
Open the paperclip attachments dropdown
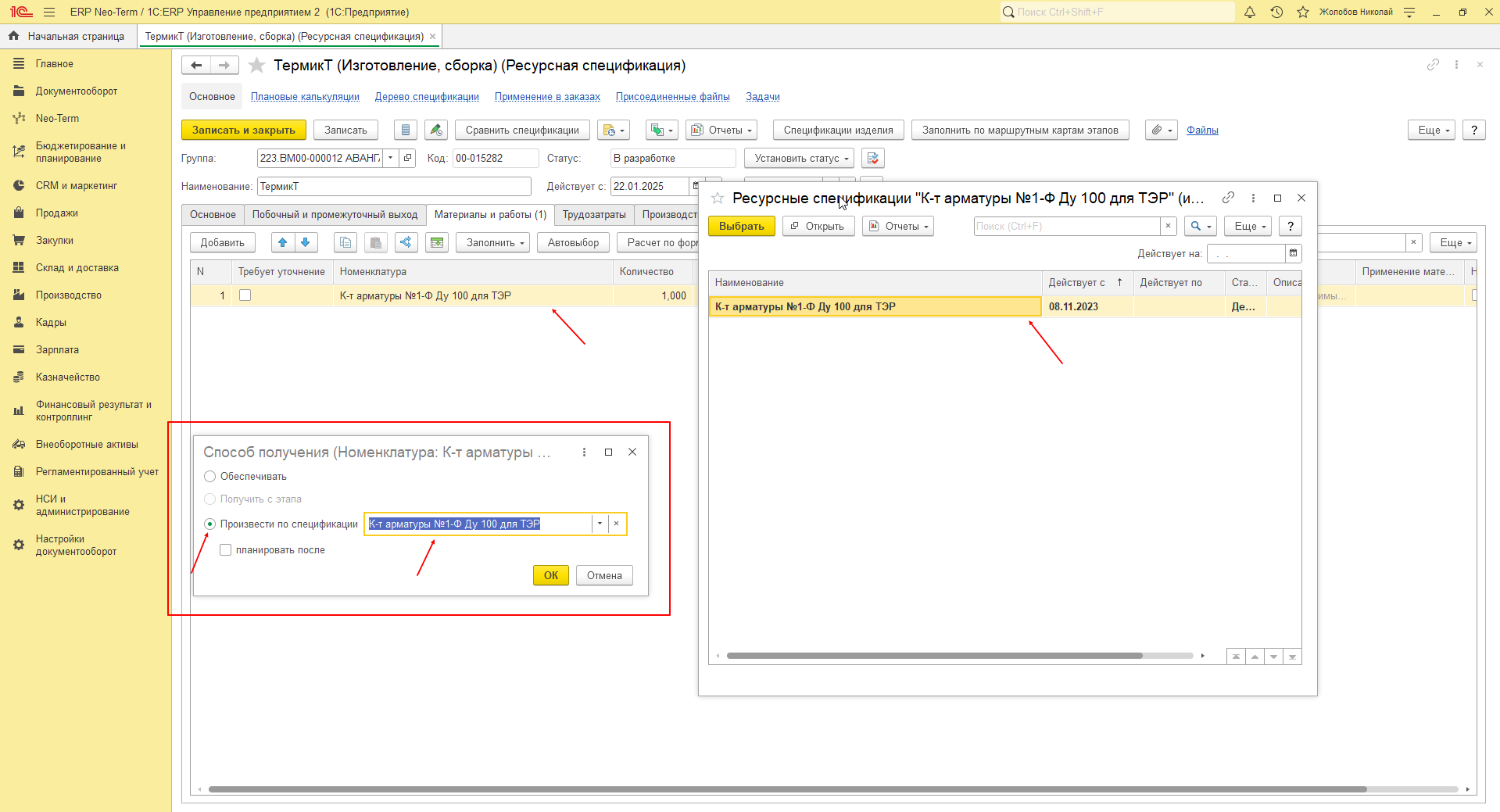pos(1162,130)
